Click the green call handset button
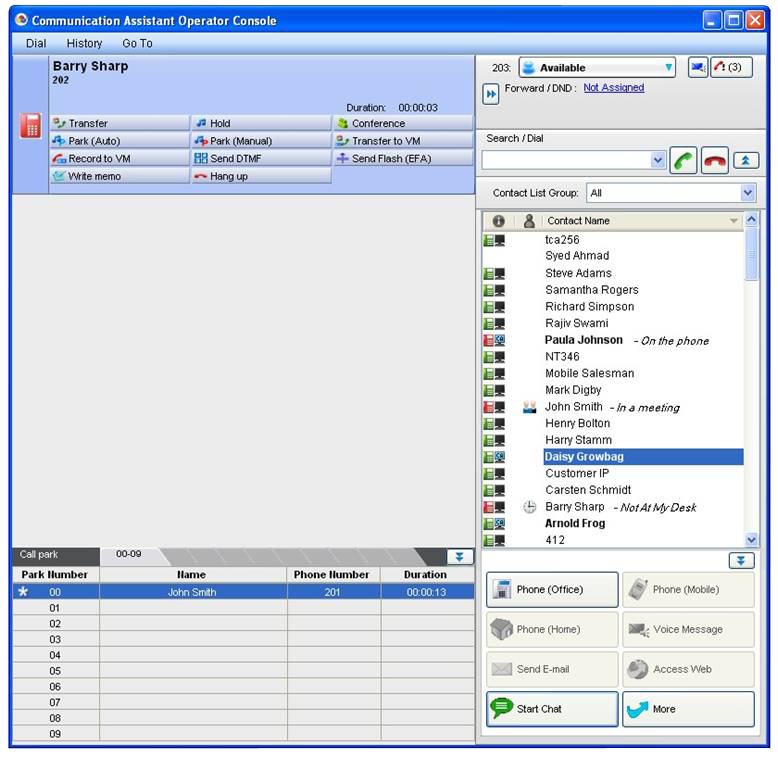This screenshot has width=778, height=758. click(683, 160)
